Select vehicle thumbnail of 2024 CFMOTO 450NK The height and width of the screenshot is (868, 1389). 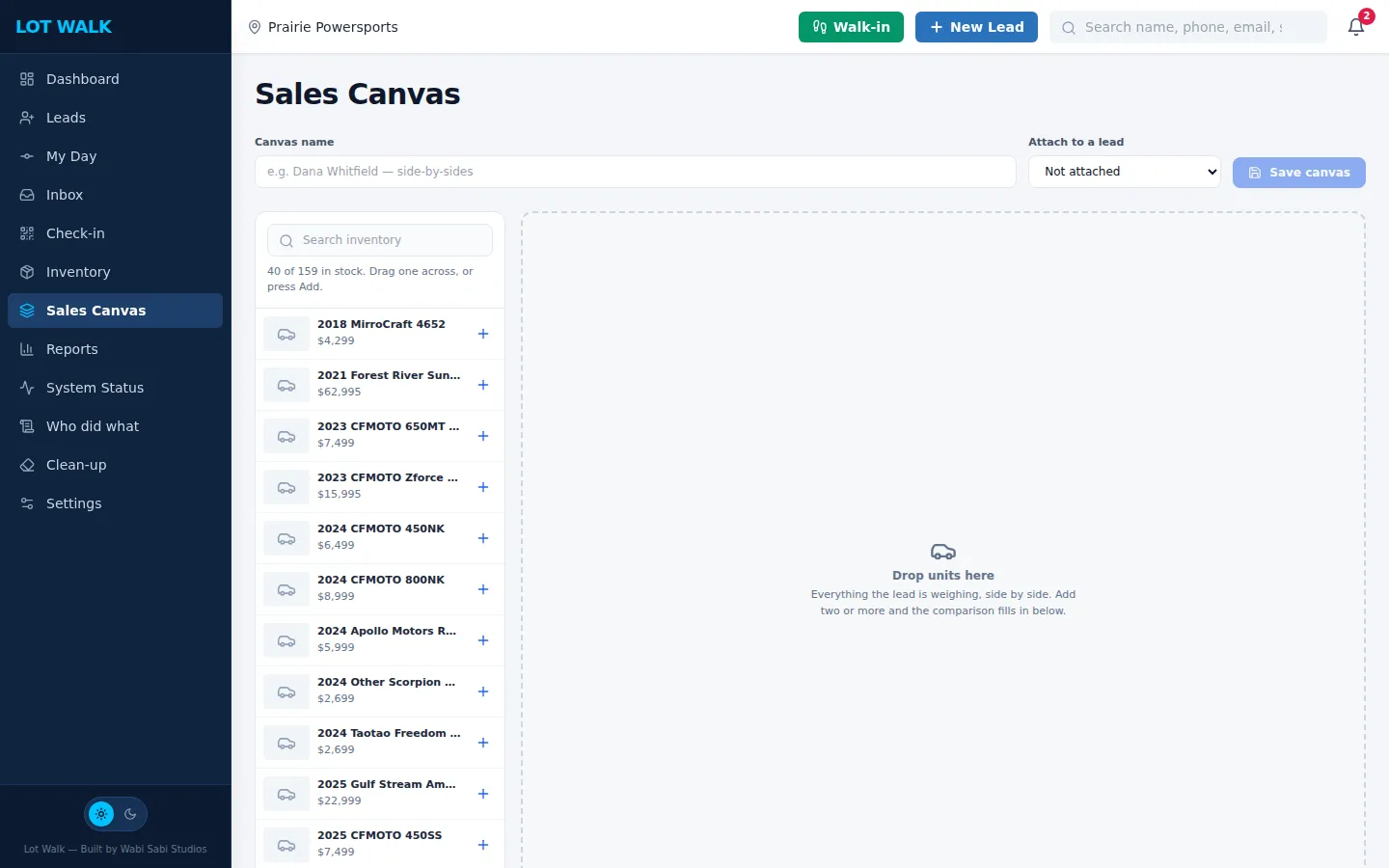(286, 538)
